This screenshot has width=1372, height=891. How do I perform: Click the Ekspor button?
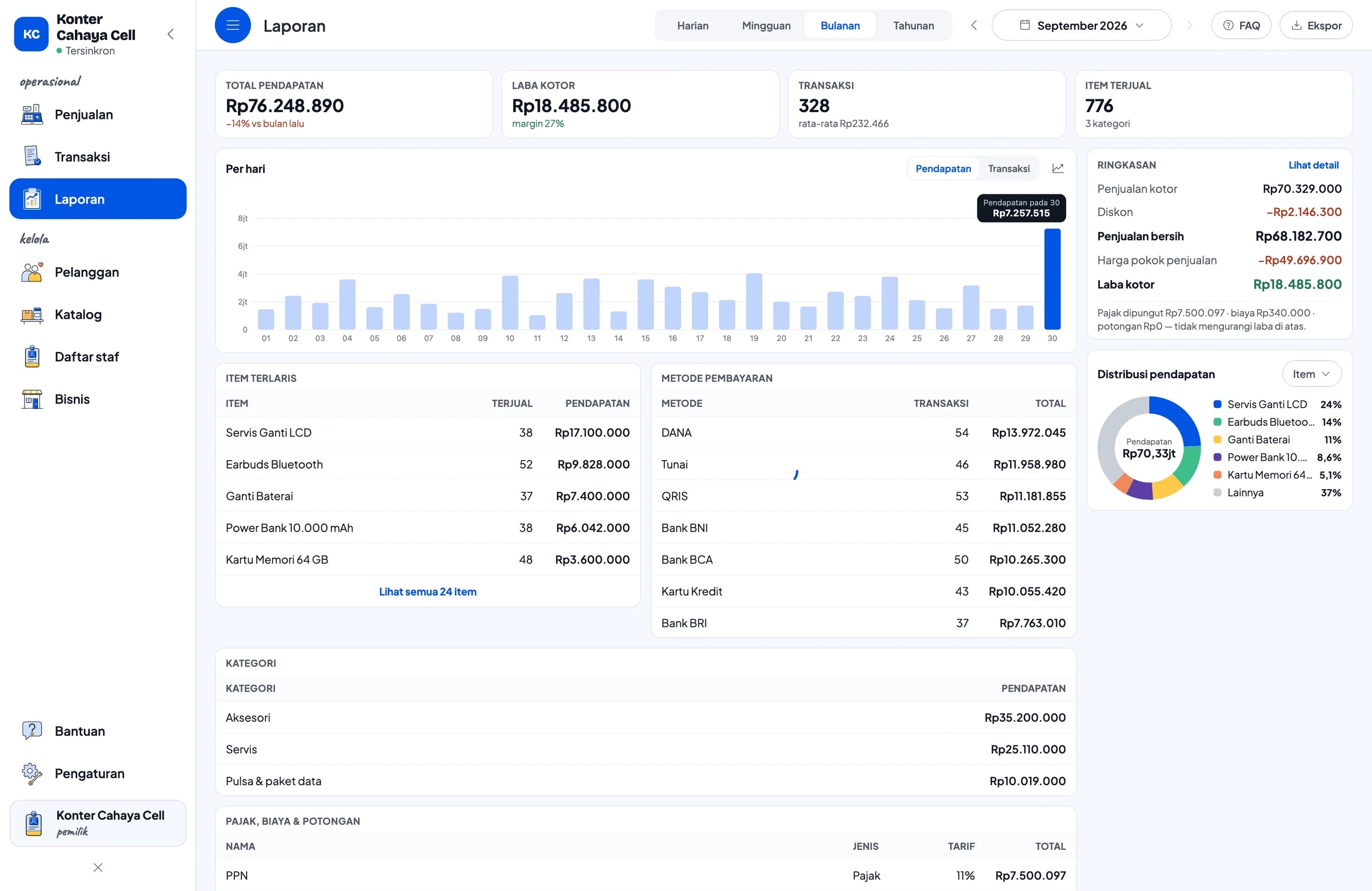[x=1316, y=25]
